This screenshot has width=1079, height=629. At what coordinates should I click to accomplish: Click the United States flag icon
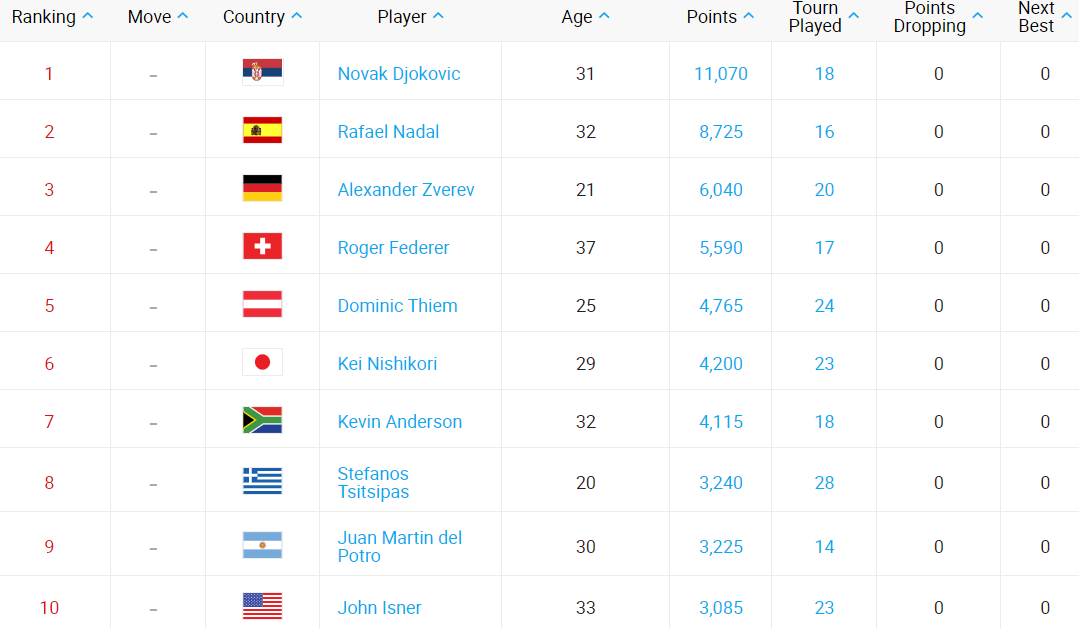pyautogui.click(x=262, y=606)
